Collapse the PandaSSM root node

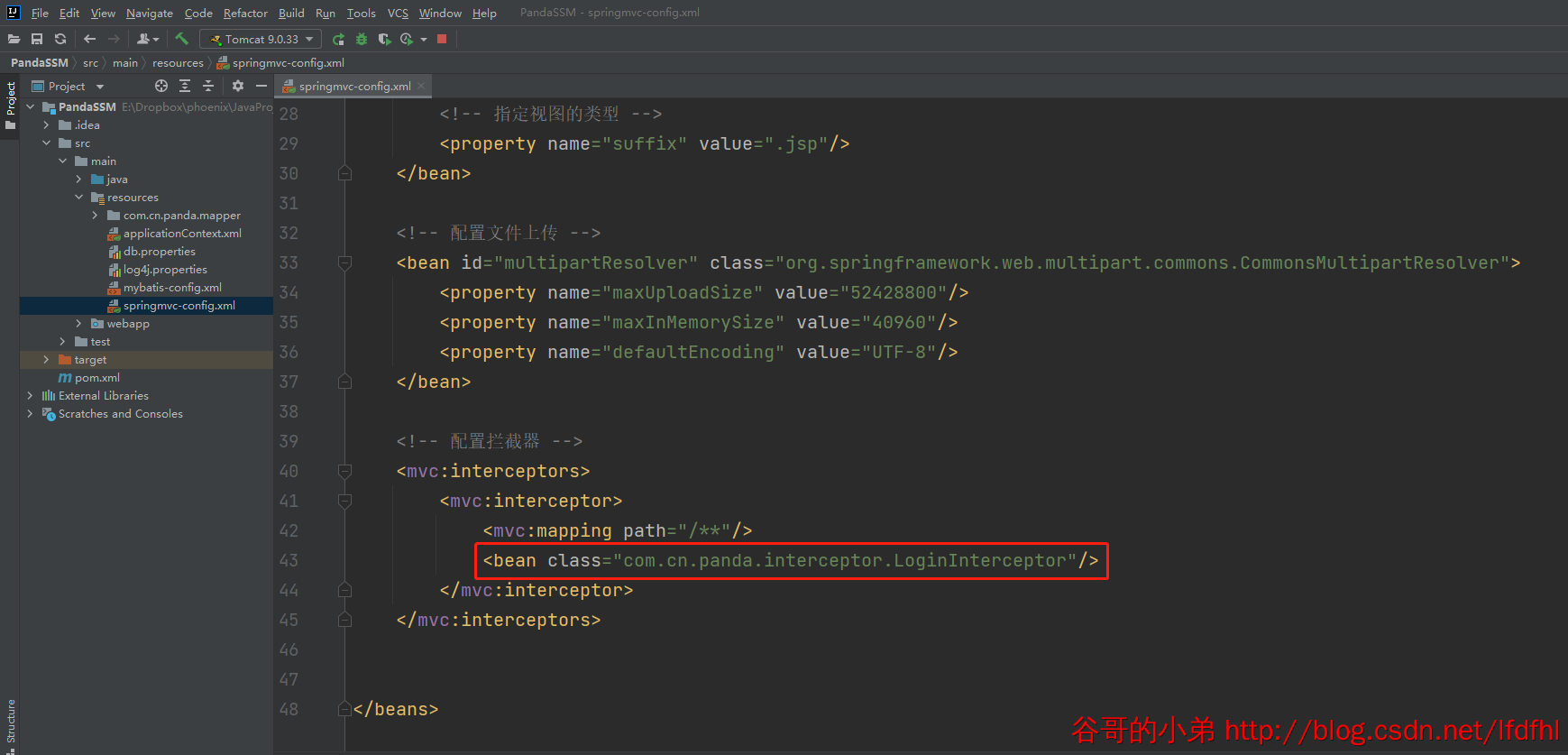click(30, 107)
